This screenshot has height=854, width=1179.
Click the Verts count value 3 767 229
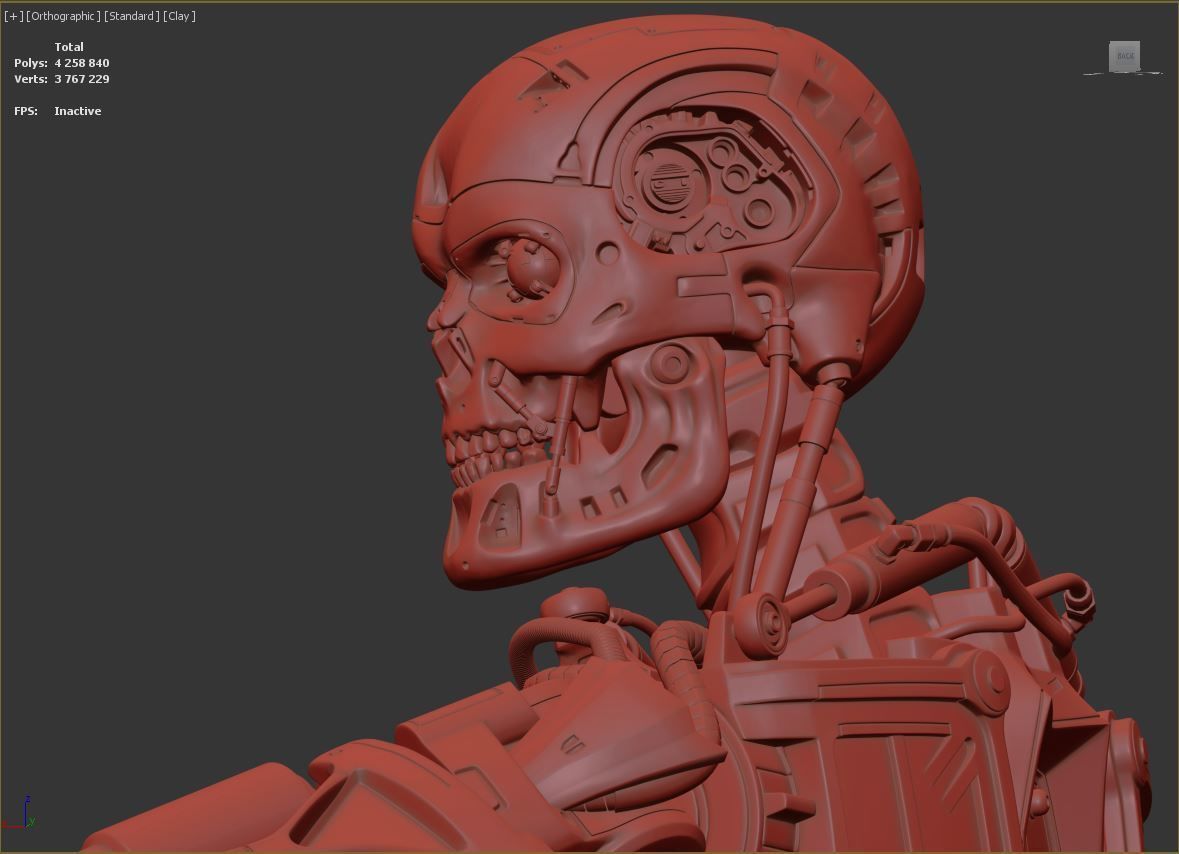(82, 79)
